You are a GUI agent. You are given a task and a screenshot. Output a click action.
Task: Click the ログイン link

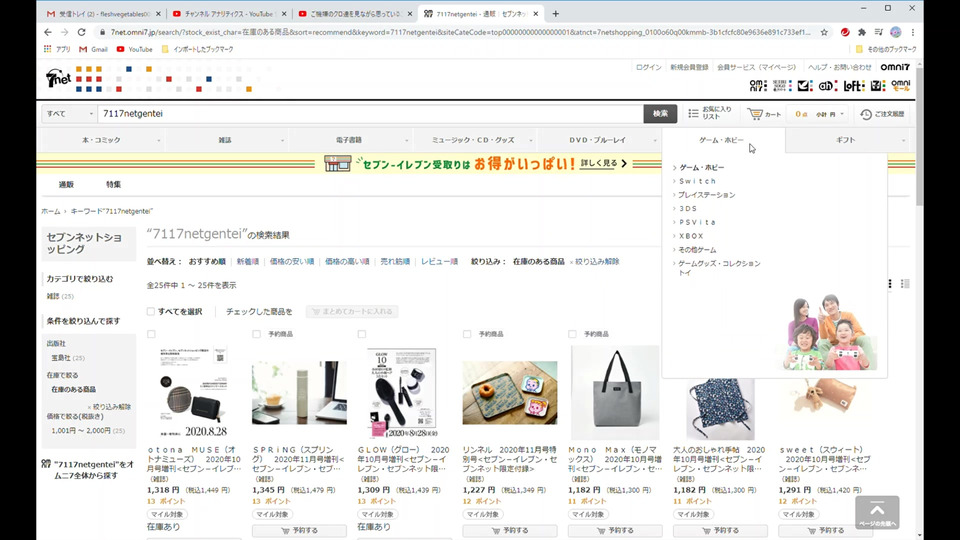(648, 67)
